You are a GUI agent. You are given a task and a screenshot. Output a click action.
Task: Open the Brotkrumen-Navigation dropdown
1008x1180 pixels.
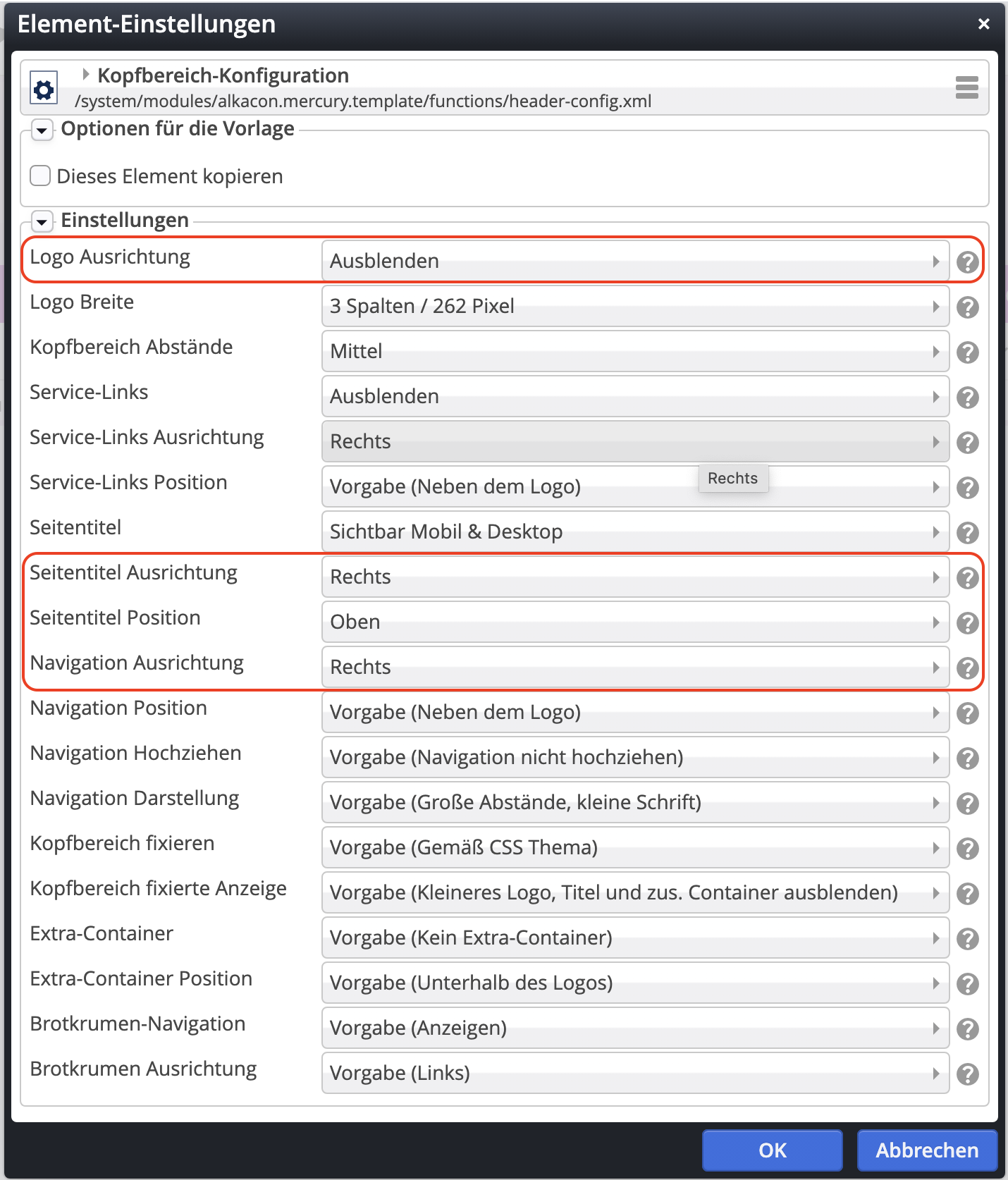pos(635,1028)
